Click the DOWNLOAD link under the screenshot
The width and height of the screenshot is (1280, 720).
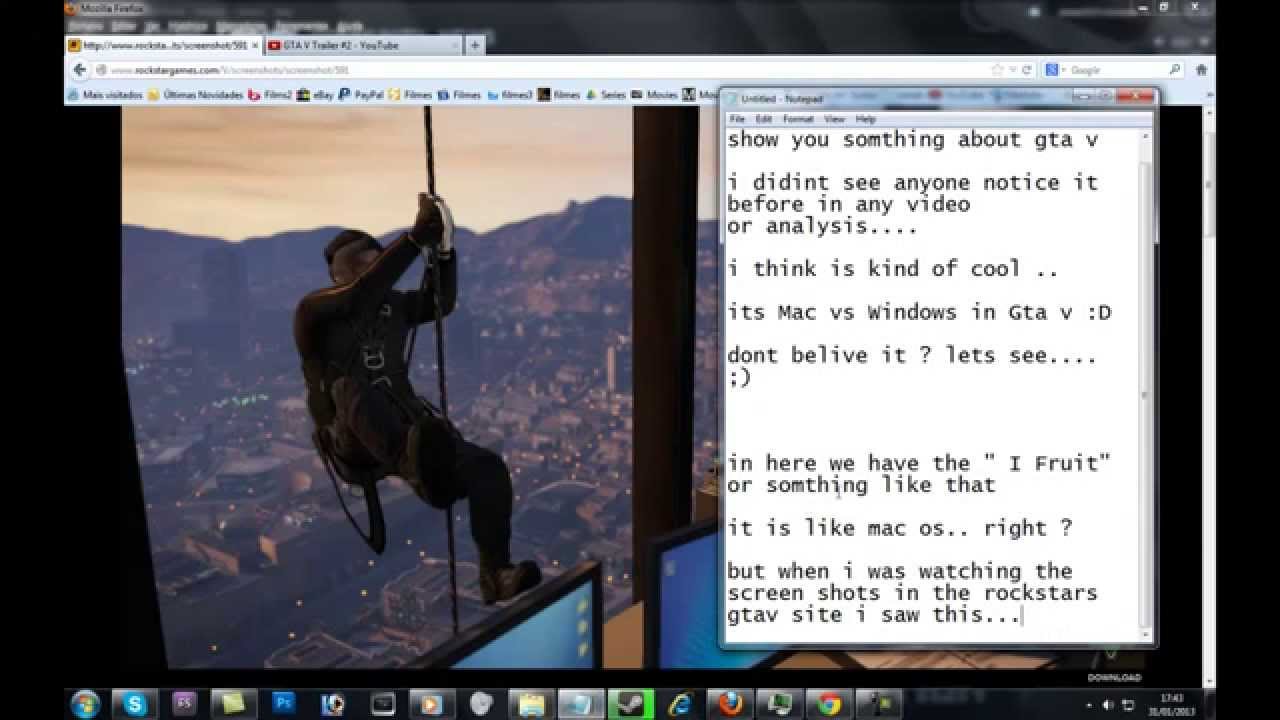point(1114,677)
